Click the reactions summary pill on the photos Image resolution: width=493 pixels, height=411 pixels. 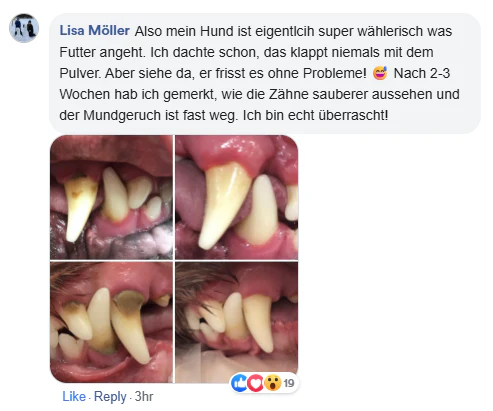pos(264,383)
